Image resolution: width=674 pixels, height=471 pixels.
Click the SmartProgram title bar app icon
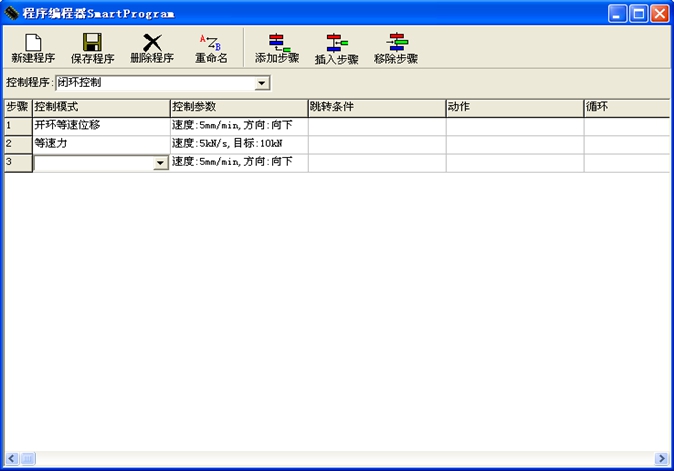[x=12, y=14]
